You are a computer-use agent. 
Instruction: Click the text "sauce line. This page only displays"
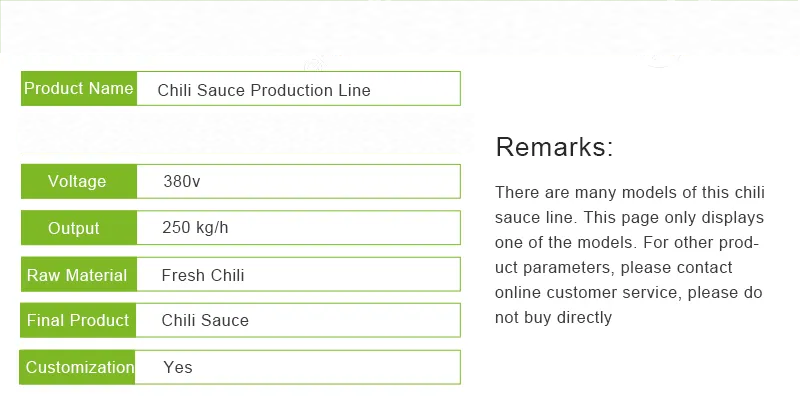coord(629,218)
